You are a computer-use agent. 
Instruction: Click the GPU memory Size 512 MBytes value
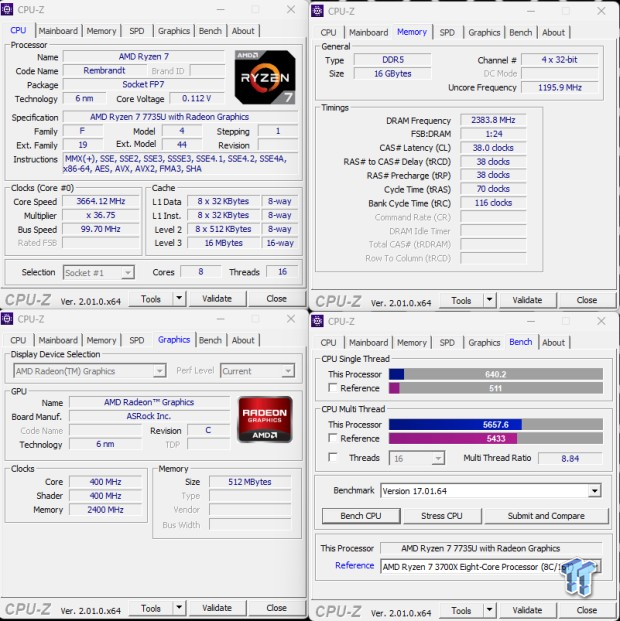pos(250,482)
